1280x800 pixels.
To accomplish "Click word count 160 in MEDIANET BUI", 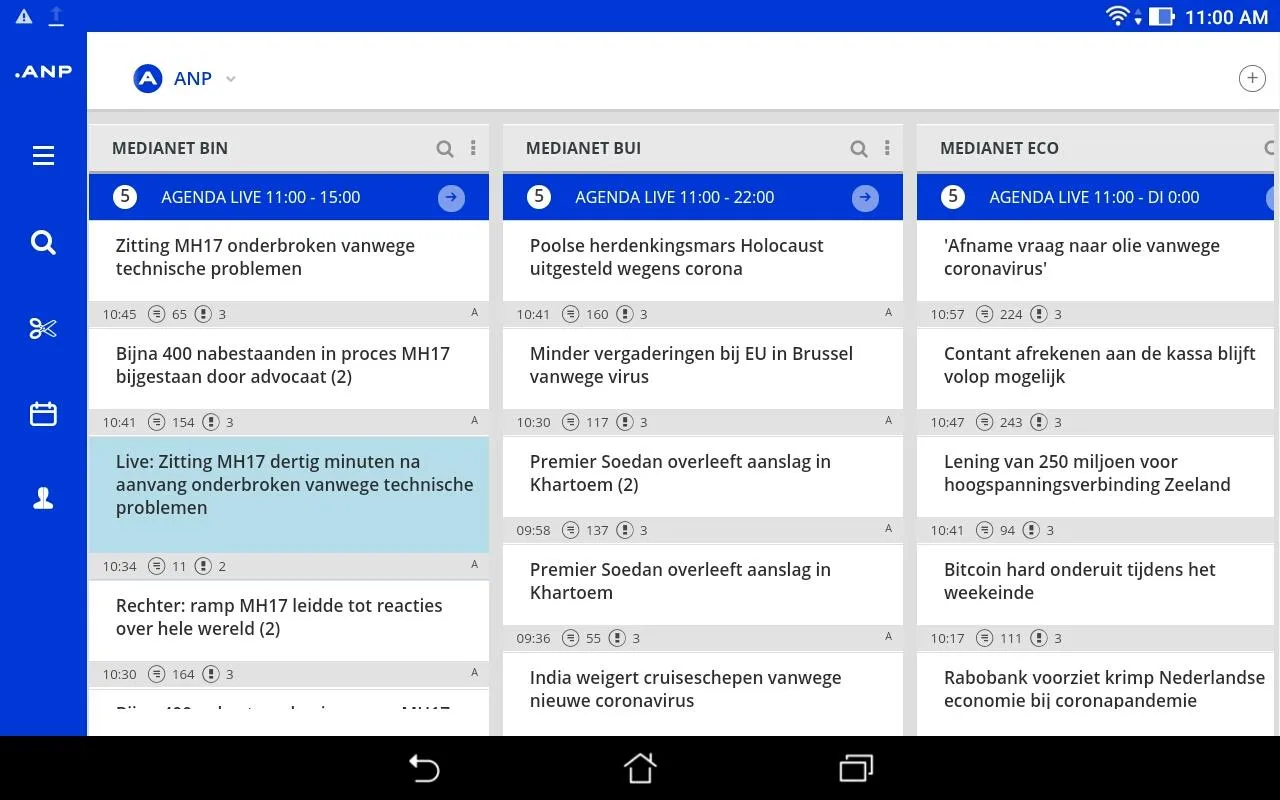I will (597, 314).
